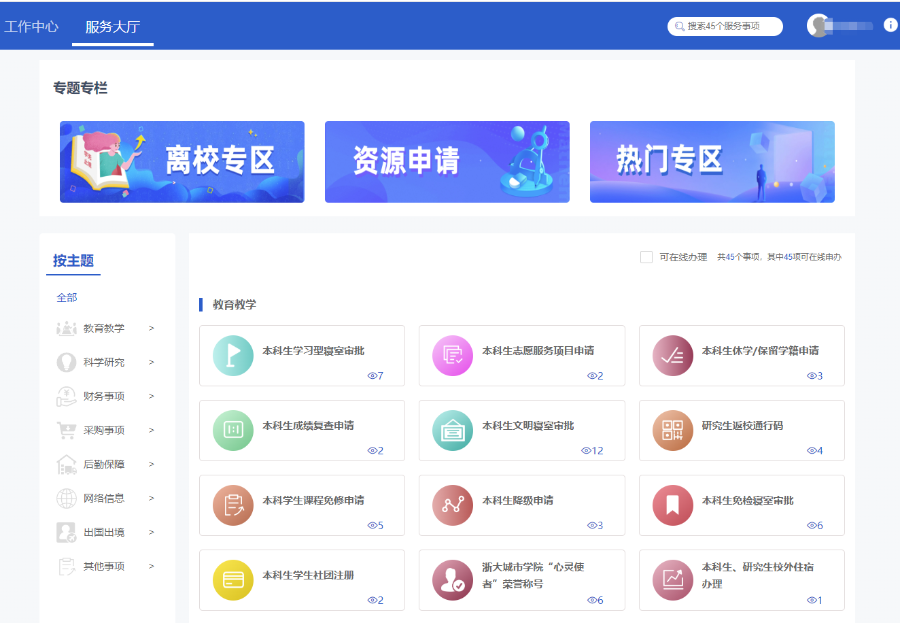Click the lightbulb icon for 科学研究
This screenshot has width=900, height=623.
(x=67, y=362)
